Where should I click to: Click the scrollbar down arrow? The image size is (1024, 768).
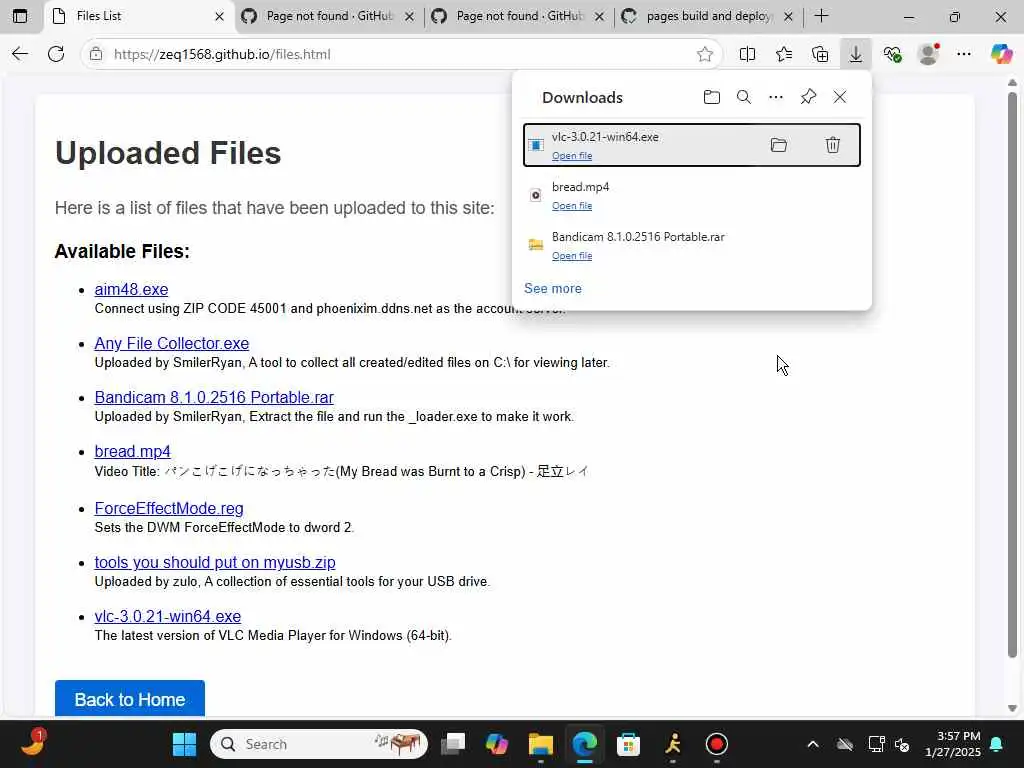[x=1012, y=708]
